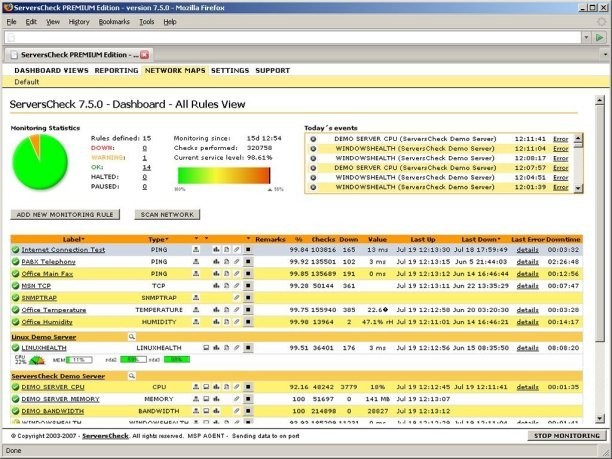Switch to NETWORK MAPS
The width and height of the screenshot is (612, 459).
tap(175, 71)
